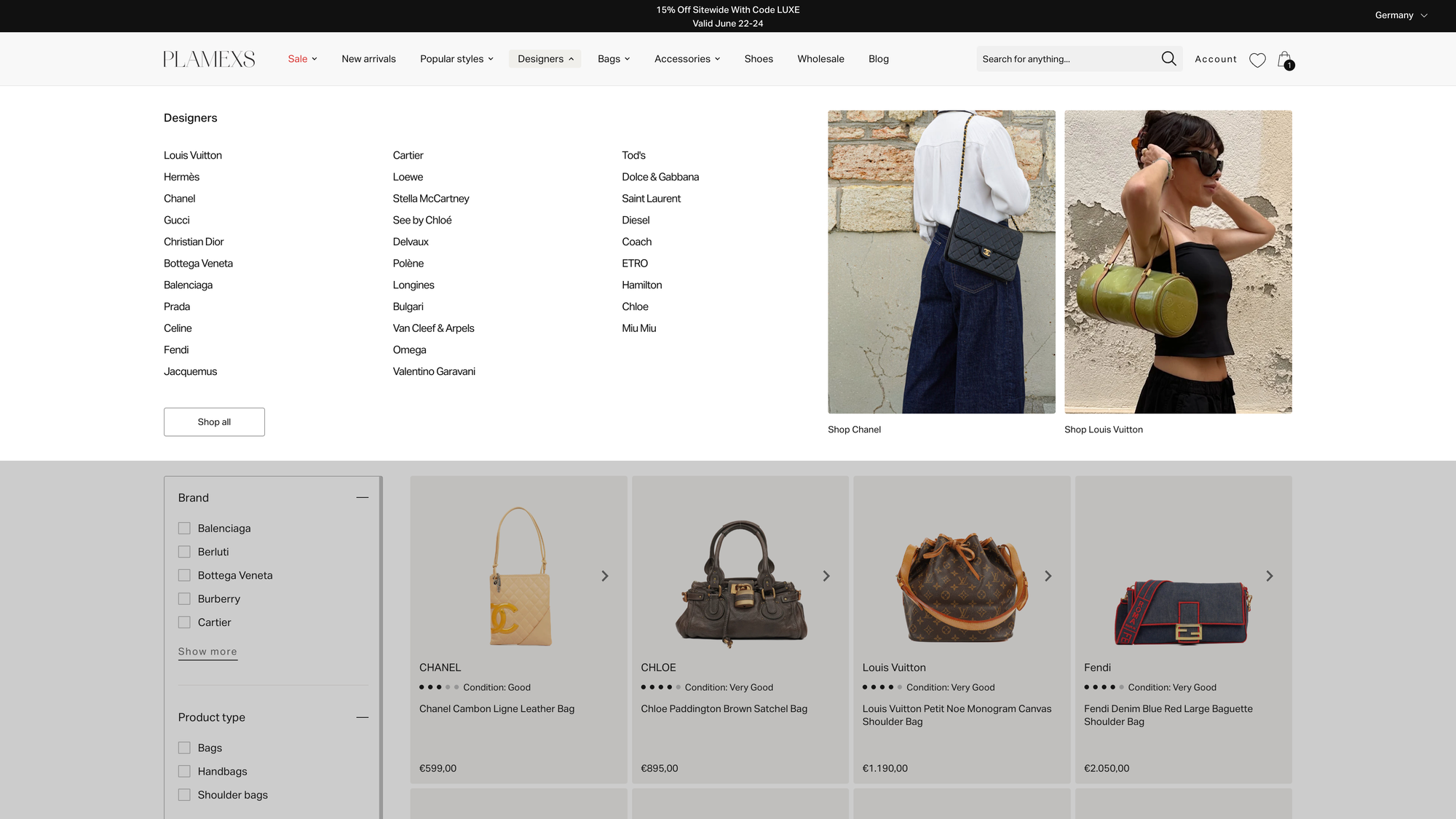Tick the Bags product type checkbox
This screenshot has height=819, width=1456.
[184, 748]
